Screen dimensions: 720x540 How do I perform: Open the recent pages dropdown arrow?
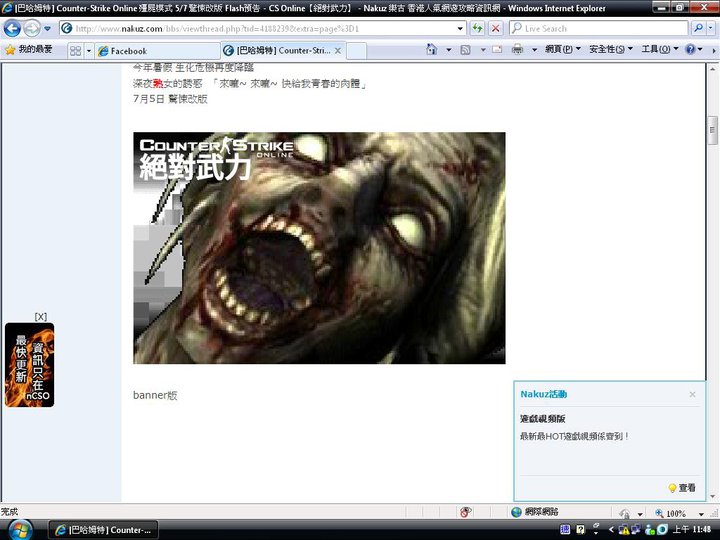47,28
